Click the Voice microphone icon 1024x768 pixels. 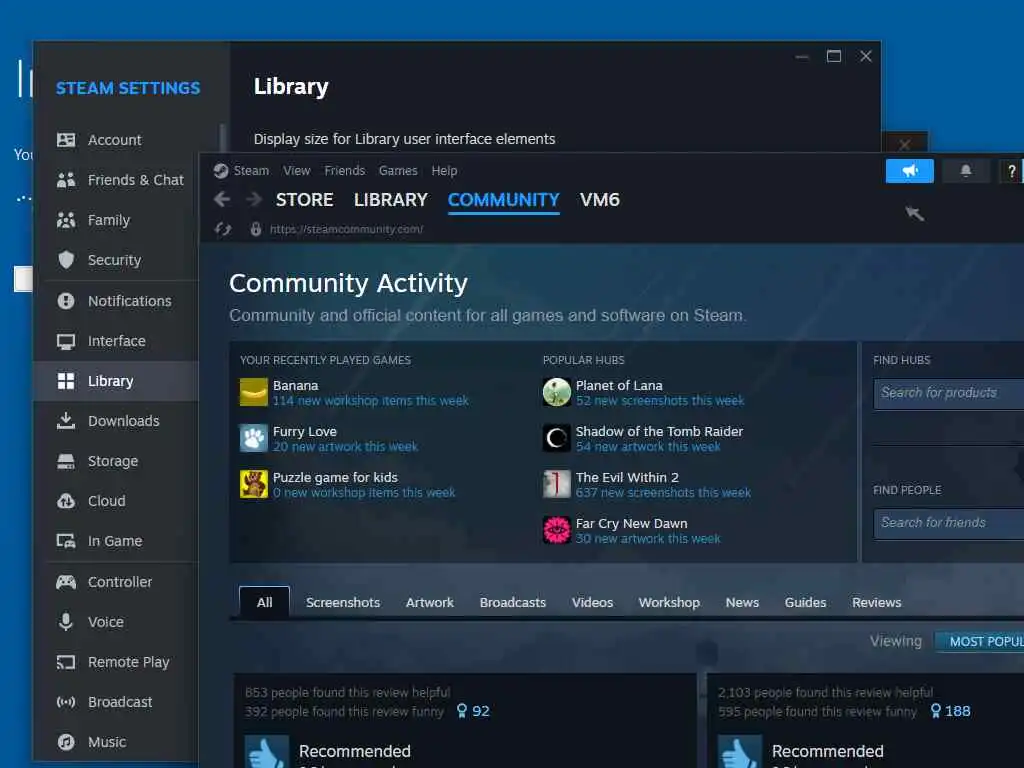click(x=66, y=622)
